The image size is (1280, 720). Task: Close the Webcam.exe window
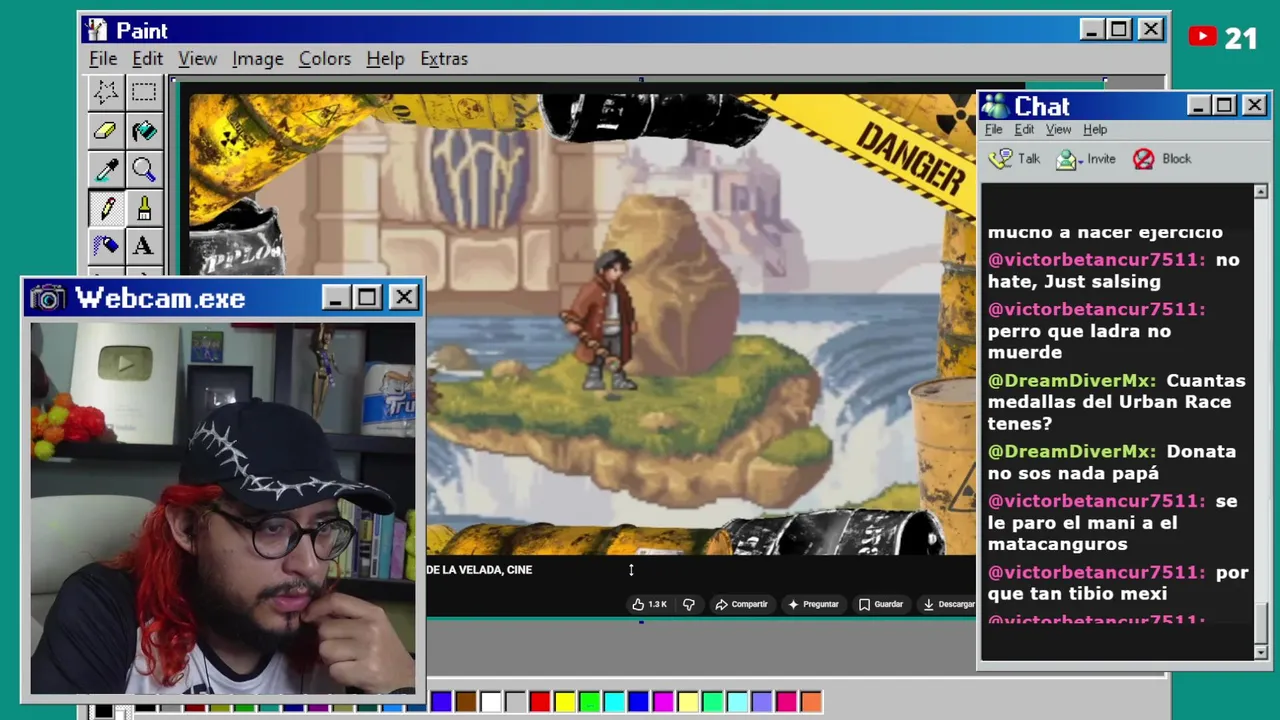[403, 297]
